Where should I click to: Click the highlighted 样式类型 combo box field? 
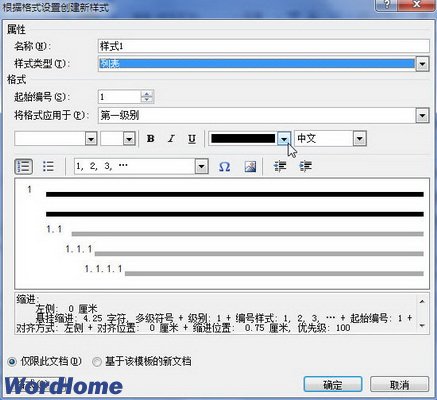[257, 64]
